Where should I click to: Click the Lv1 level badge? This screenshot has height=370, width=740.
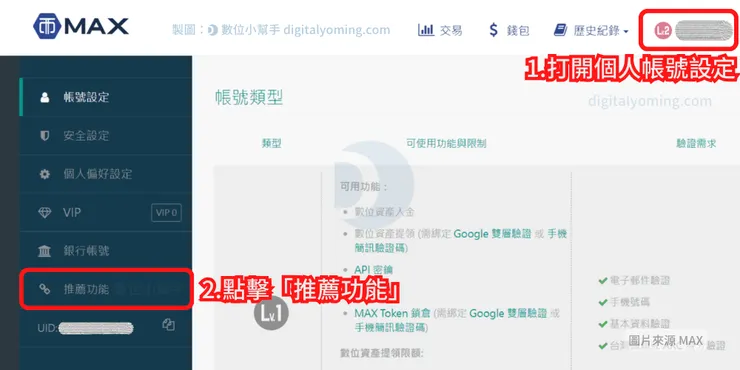pos(271,312)
